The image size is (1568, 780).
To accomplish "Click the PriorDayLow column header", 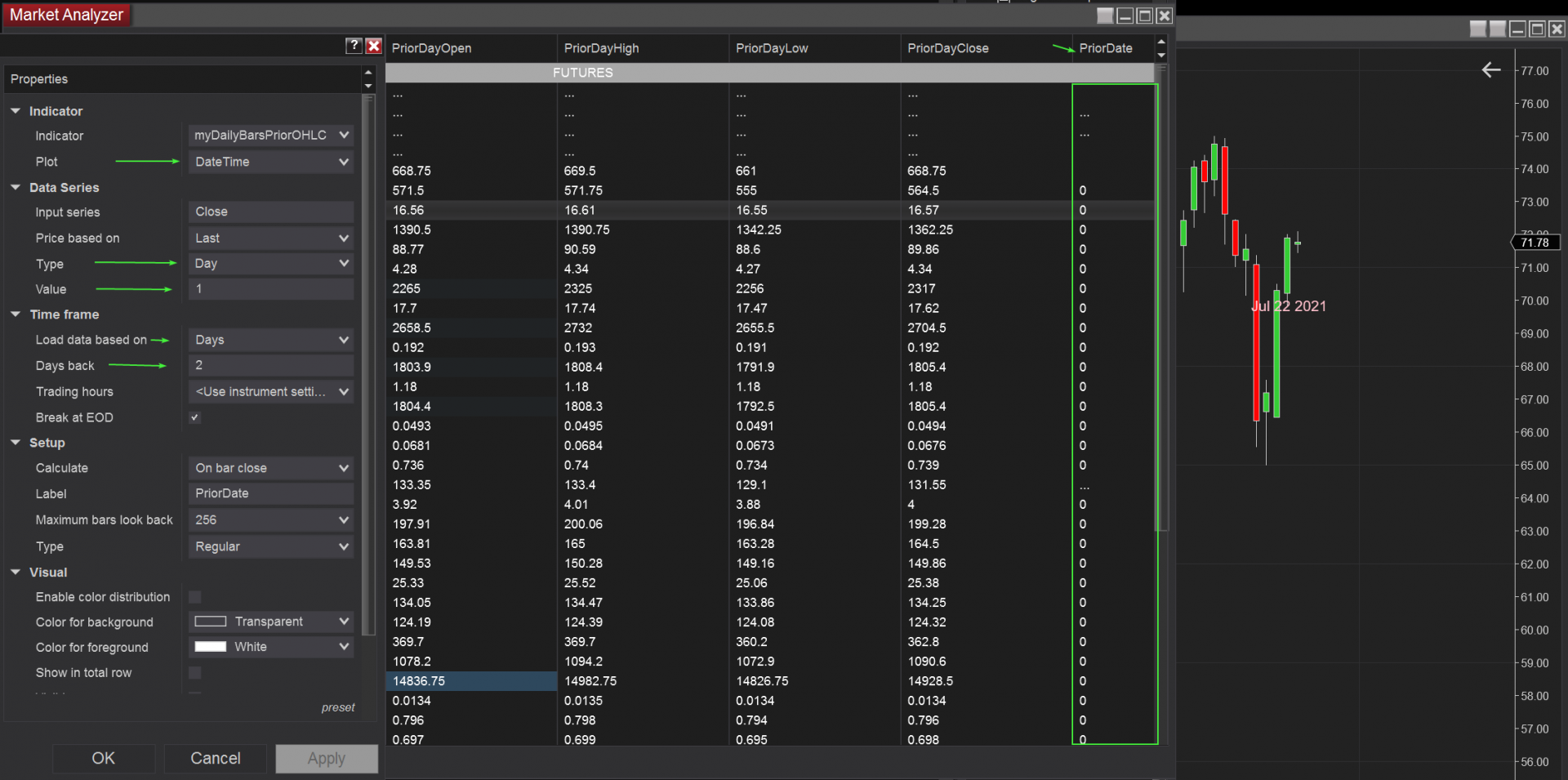I will tap(814, 48).
